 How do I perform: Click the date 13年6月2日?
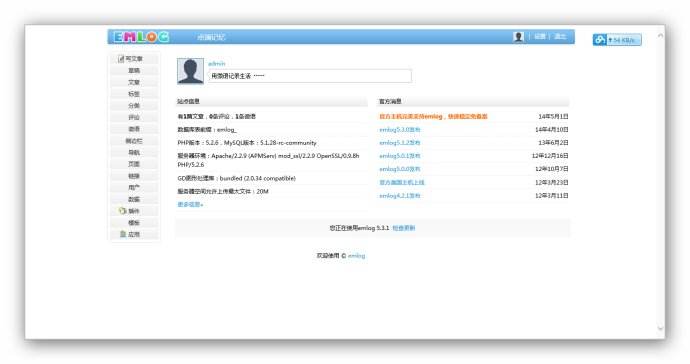coord(553,143)
